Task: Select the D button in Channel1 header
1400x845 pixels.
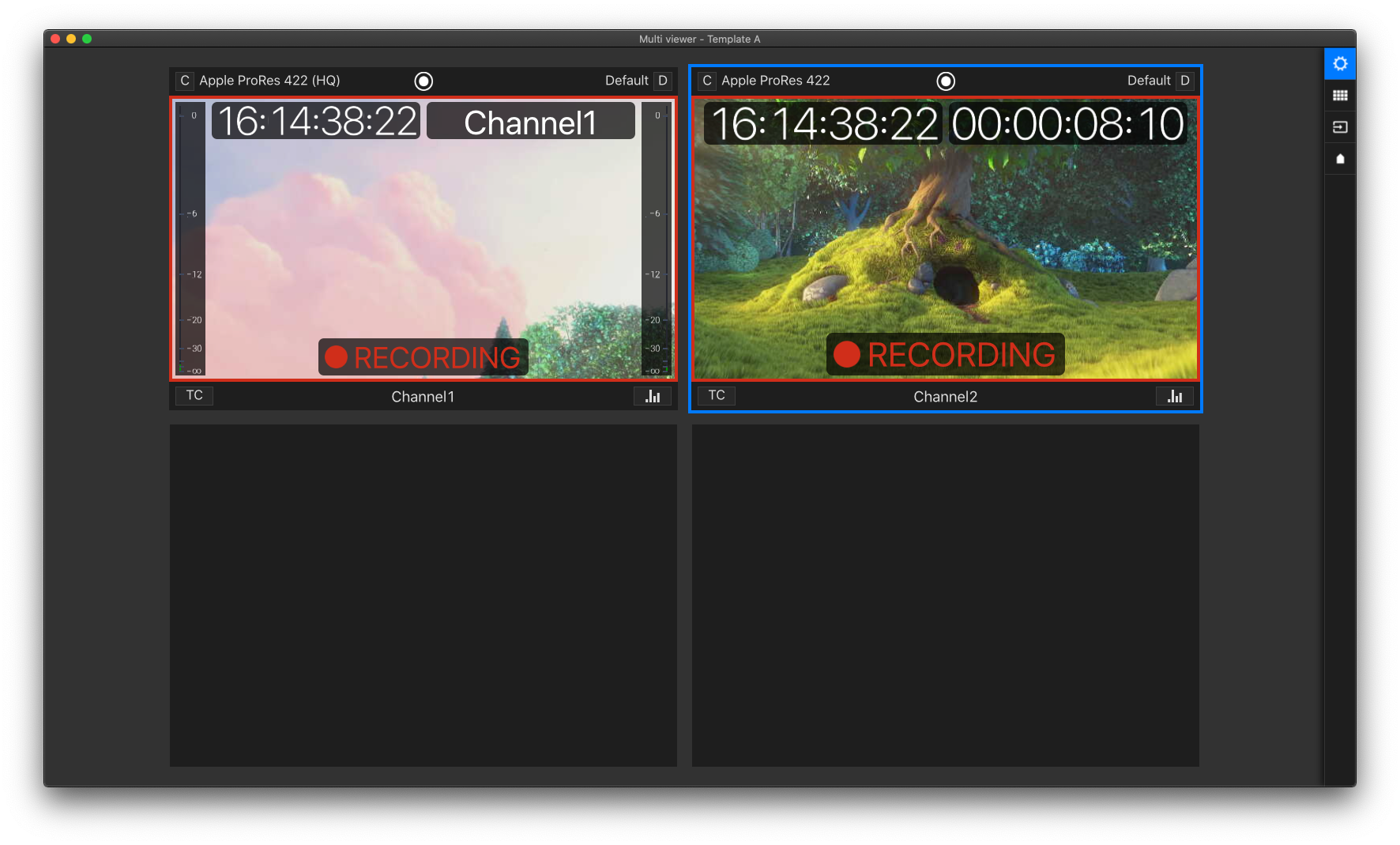Action: click(663, 81)
